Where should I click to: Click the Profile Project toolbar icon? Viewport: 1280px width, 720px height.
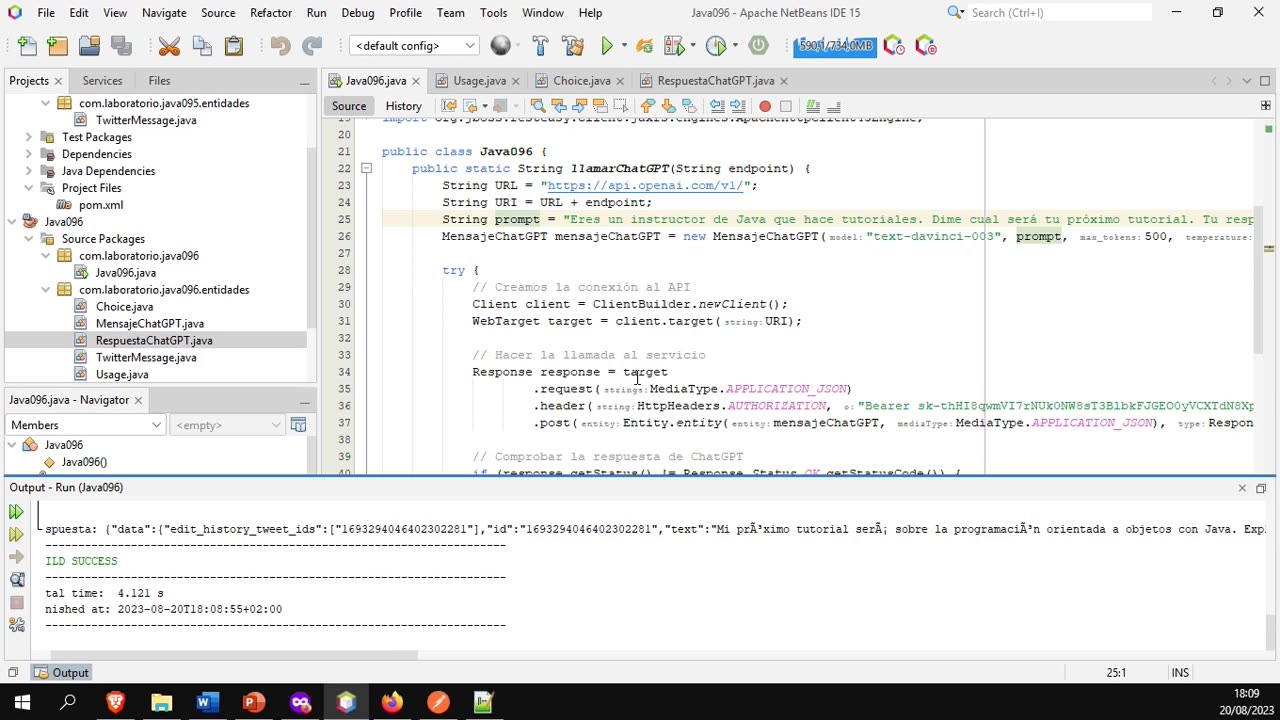[676, 46]
